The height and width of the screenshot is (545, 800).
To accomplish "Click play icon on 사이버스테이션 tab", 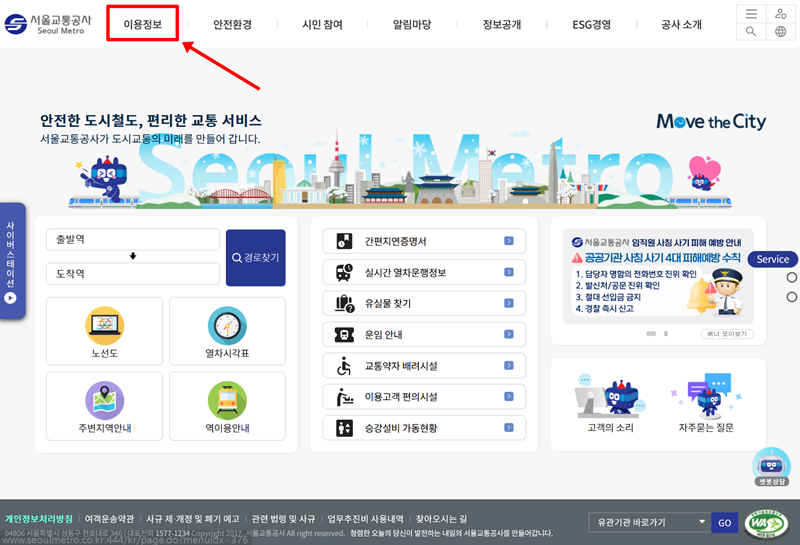I will (10, 298).
